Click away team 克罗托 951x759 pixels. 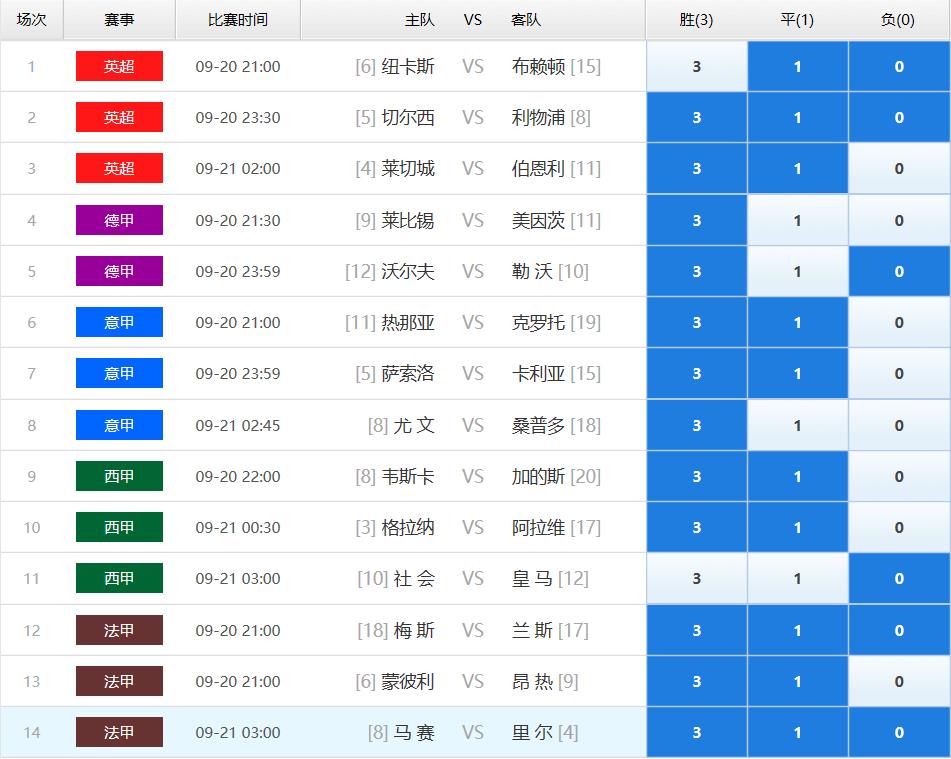pos(539,322)
